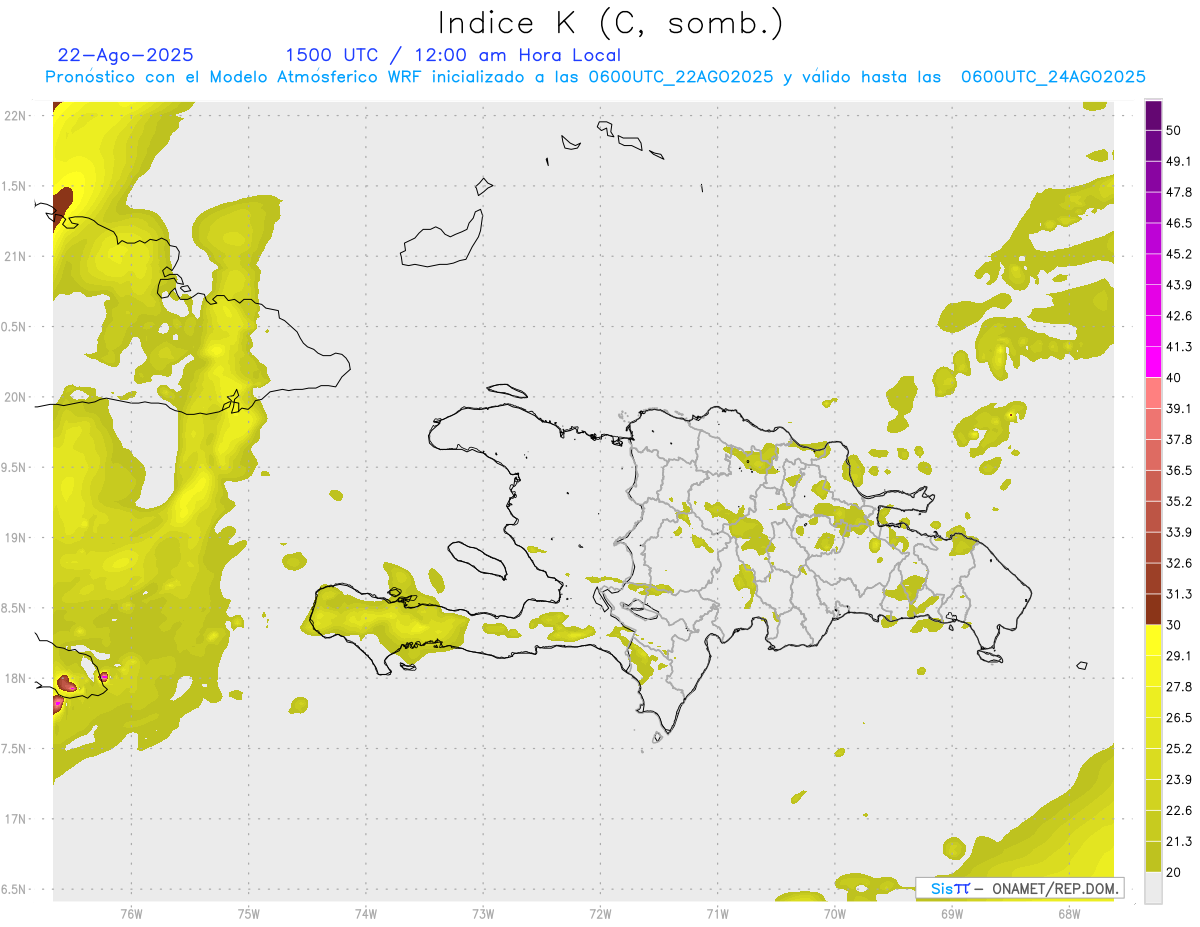The image size is (1200, 927).
Task: Click the 'Pronostico con el Modelo Atmosferico WRF' line
Action: pos(595,77)
